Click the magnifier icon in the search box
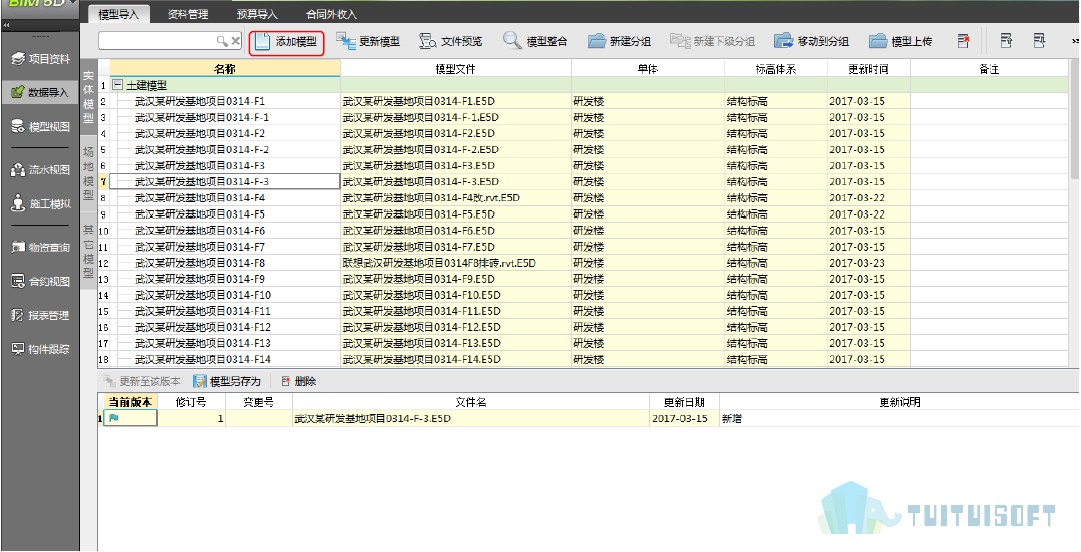Viewport: 1081px width, 552px height. point(222,41)
